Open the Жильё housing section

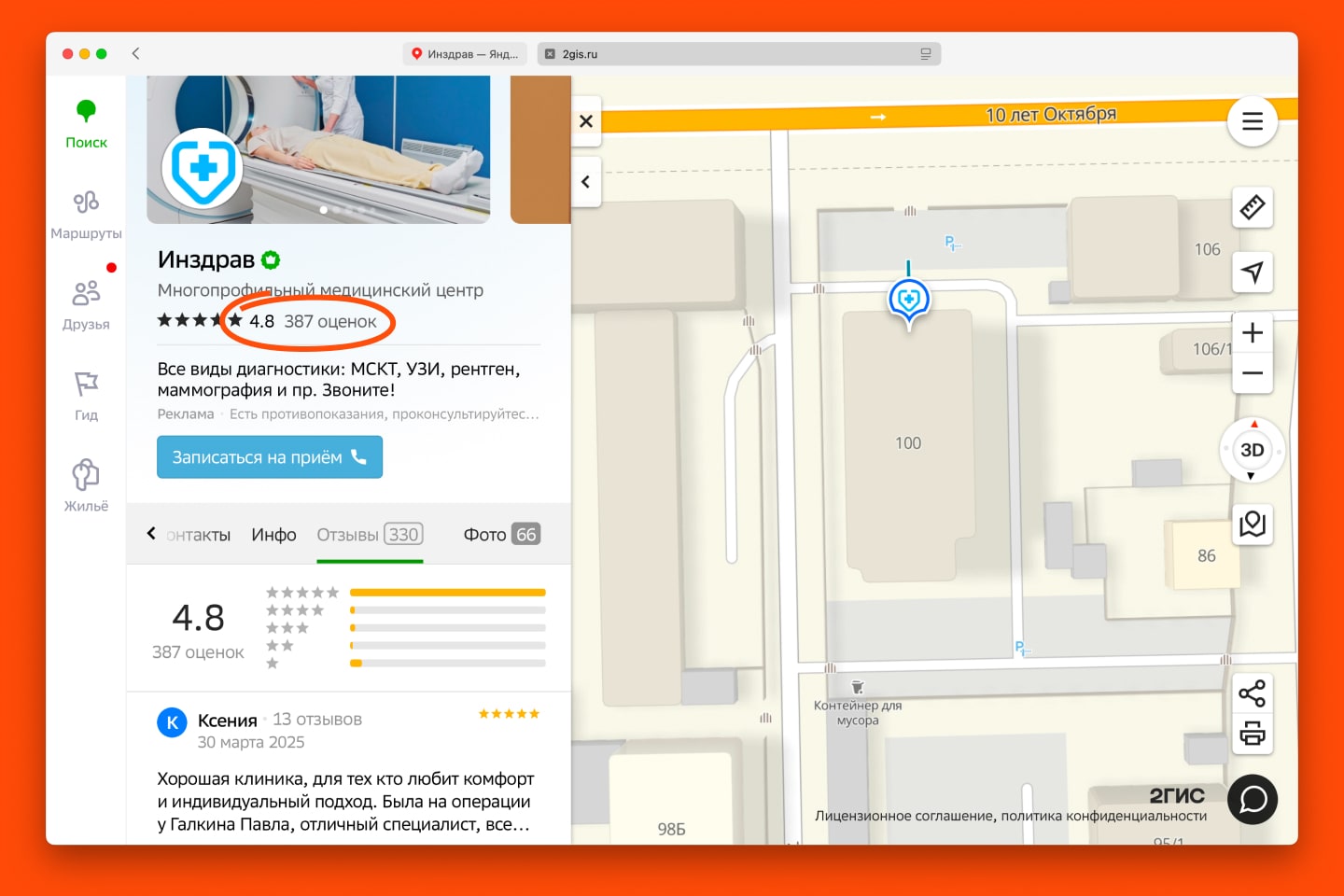pos(86,486)
